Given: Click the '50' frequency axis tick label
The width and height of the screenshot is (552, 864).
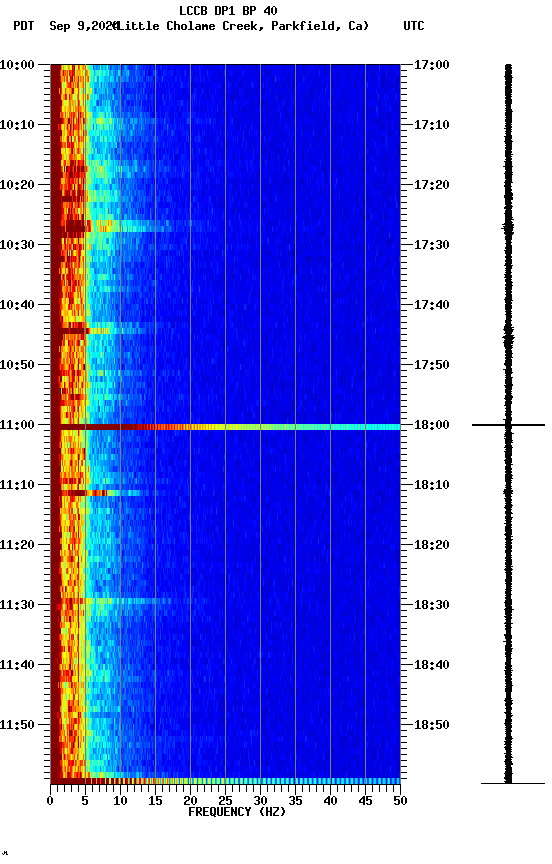Looking at the screenshot, I should click(x=401, y=802).
